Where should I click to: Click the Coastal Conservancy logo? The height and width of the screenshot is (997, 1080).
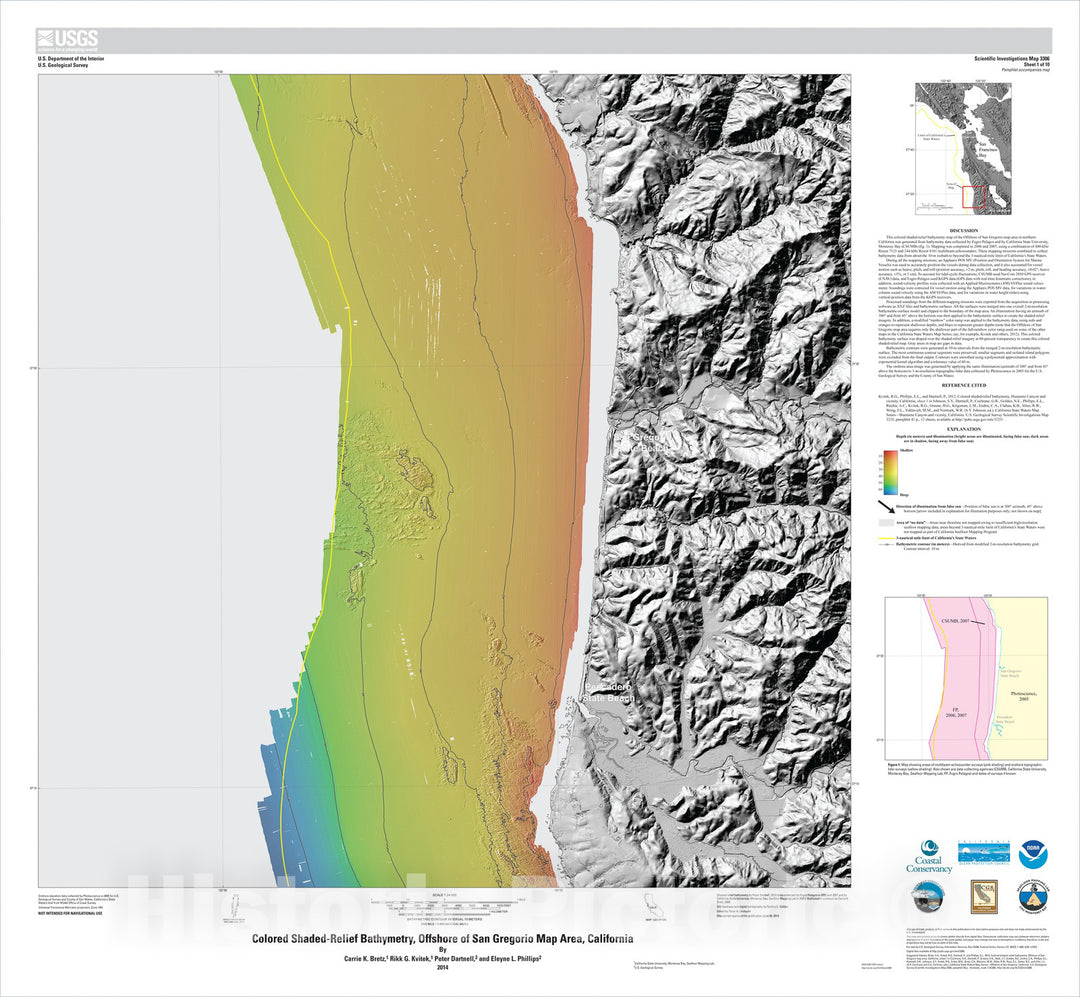click(929, 857)
